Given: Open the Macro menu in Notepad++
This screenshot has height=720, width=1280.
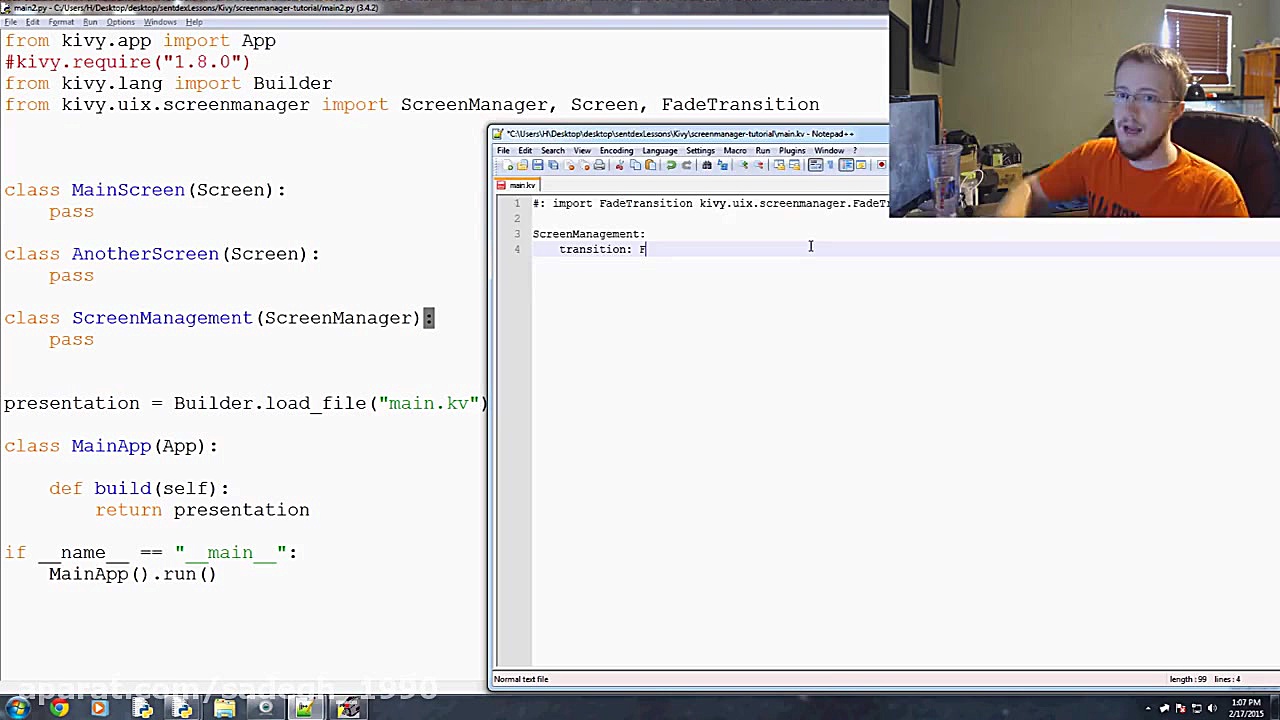Looking at the screenshot, I should [735, 150].
